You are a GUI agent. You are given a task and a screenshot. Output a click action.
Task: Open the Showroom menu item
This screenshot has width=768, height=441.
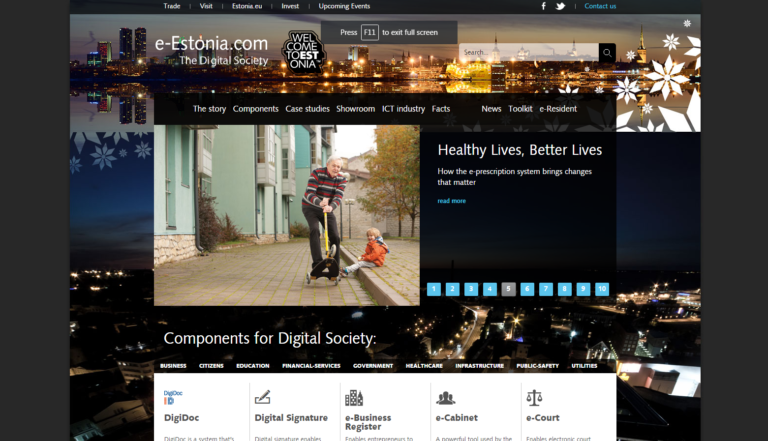click(356, 109)
